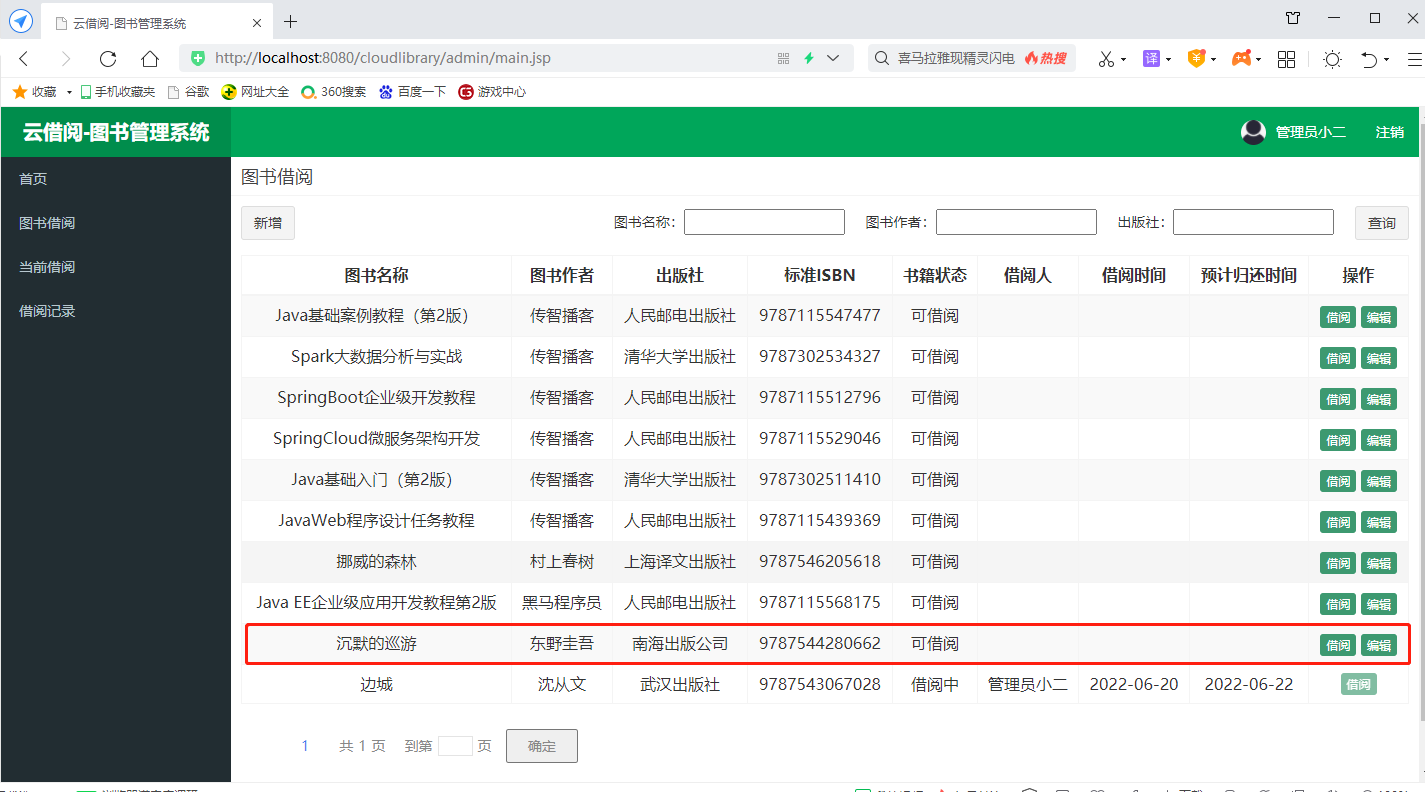
Task: Click the page number jump input box
Action: [455, 746]
